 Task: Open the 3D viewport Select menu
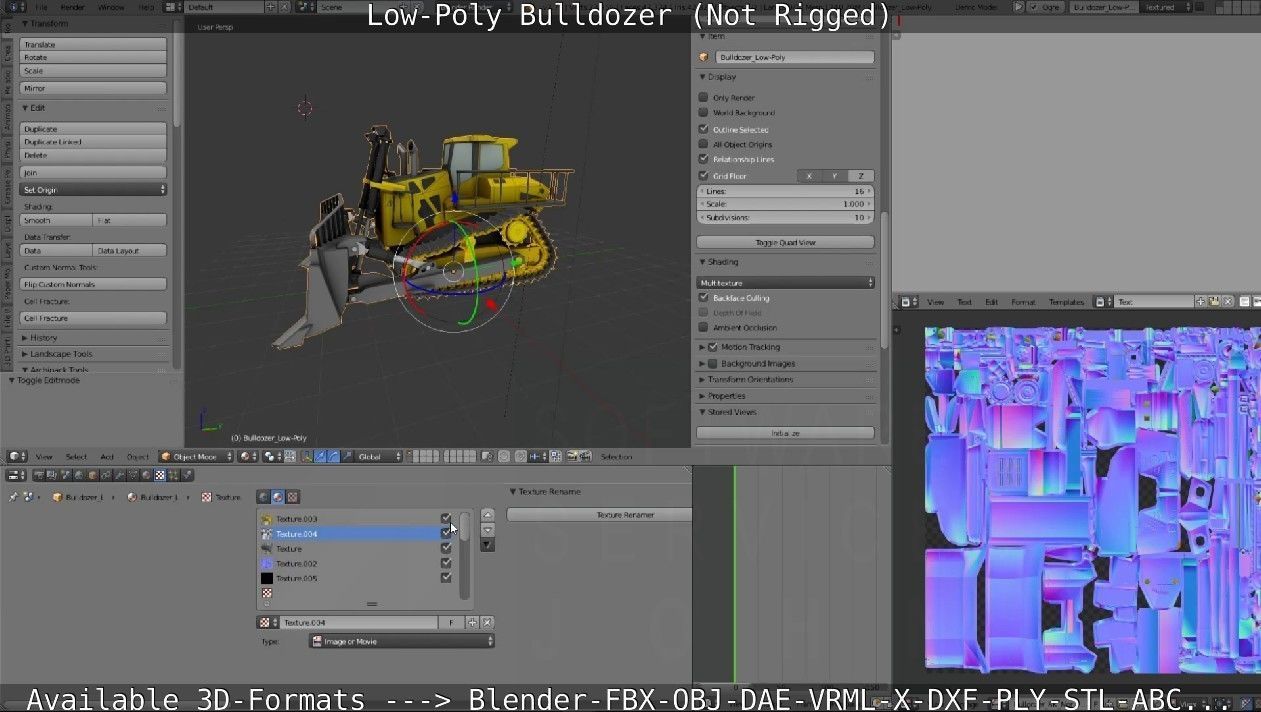[x=76, y=456]
